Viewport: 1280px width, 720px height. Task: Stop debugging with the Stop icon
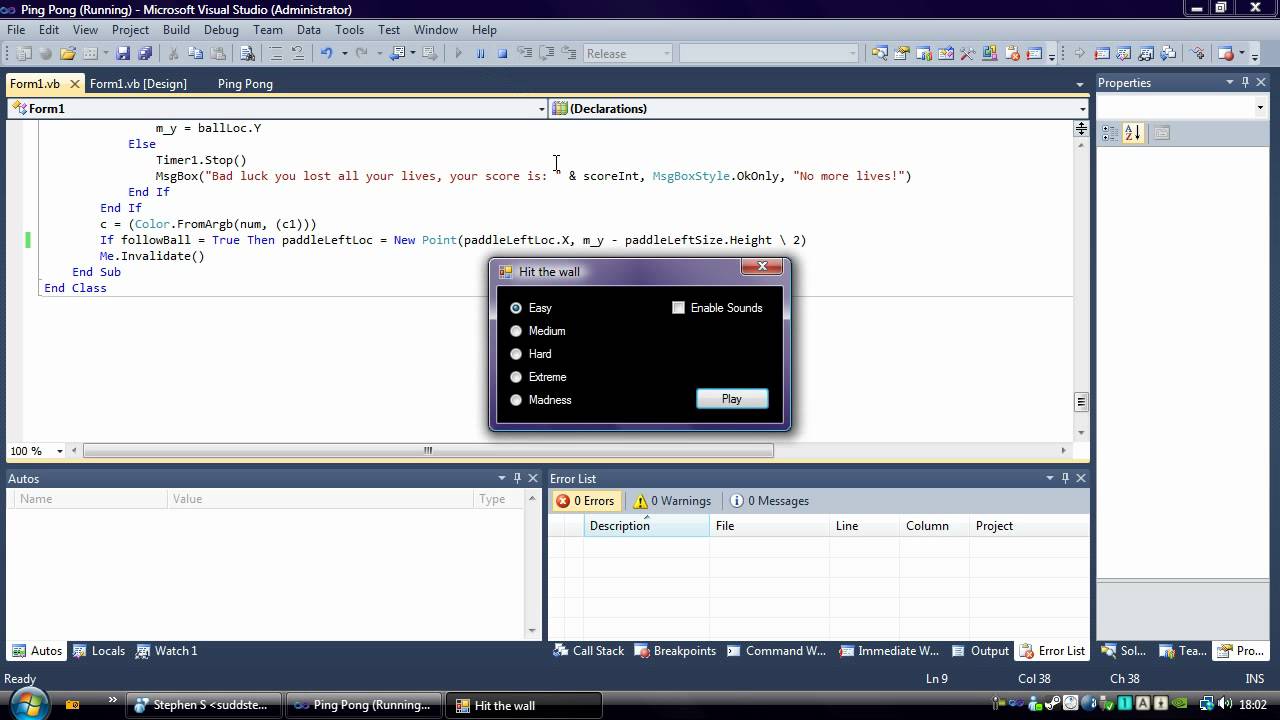pos(502,53)
